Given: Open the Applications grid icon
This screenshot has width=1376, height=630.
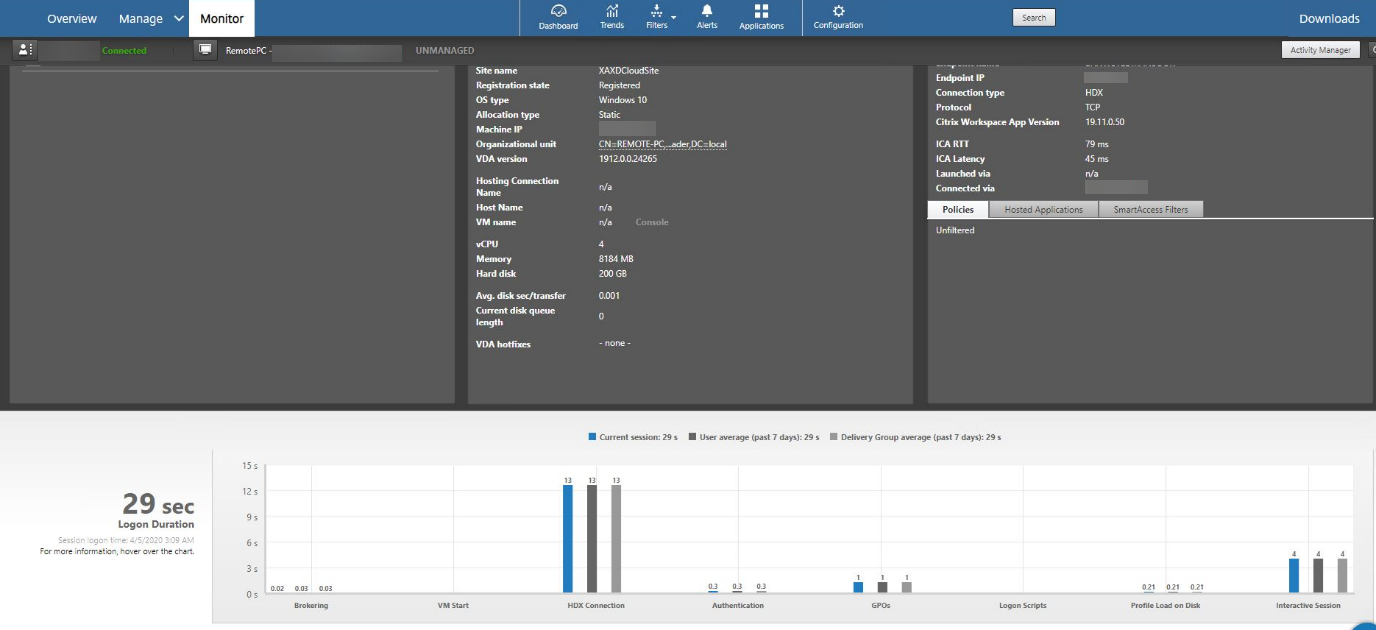Looking at the screenshot, I should coord(761,17).
